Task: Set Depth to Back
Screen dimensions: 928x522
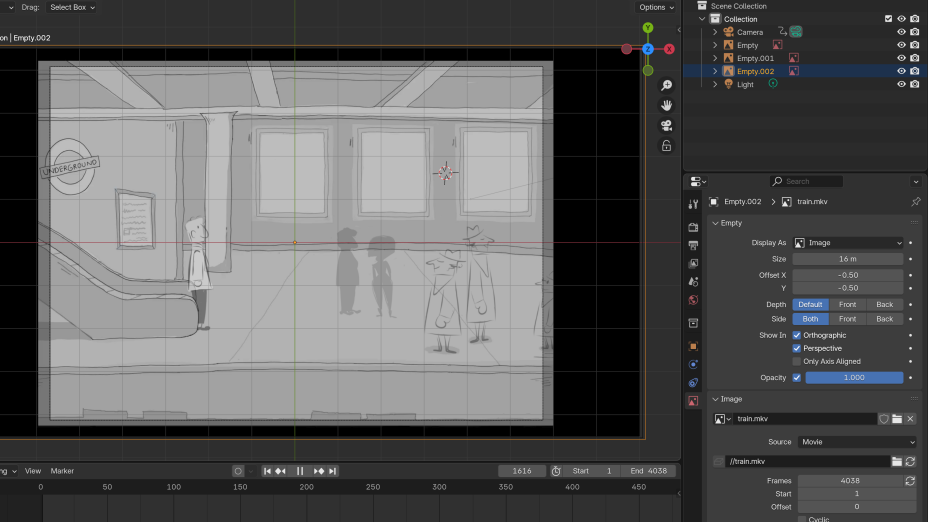Action: 885,305
